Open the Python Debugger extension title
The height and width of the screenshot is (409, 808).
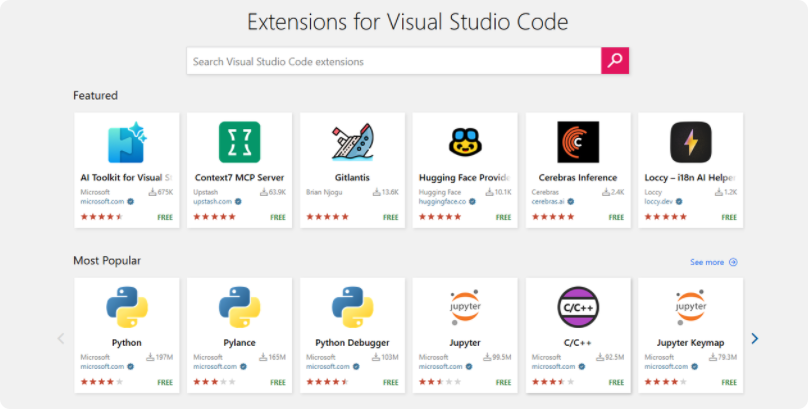click(353, 343)
